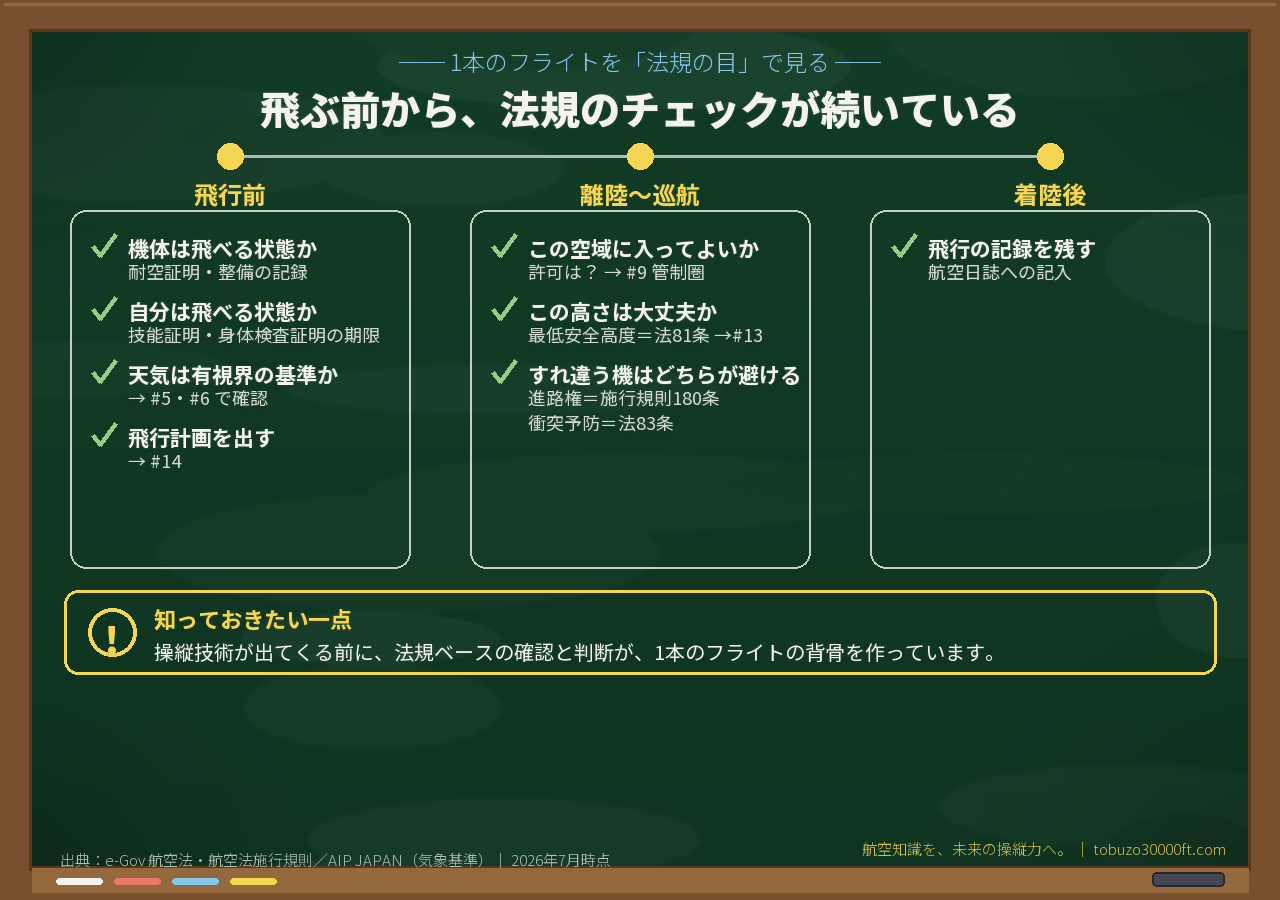The width and height of the screenshot is (1280, 900).
Task: Click the sentence starting with 操縦技術が出てくる前に
Action: tap(576, 653)
